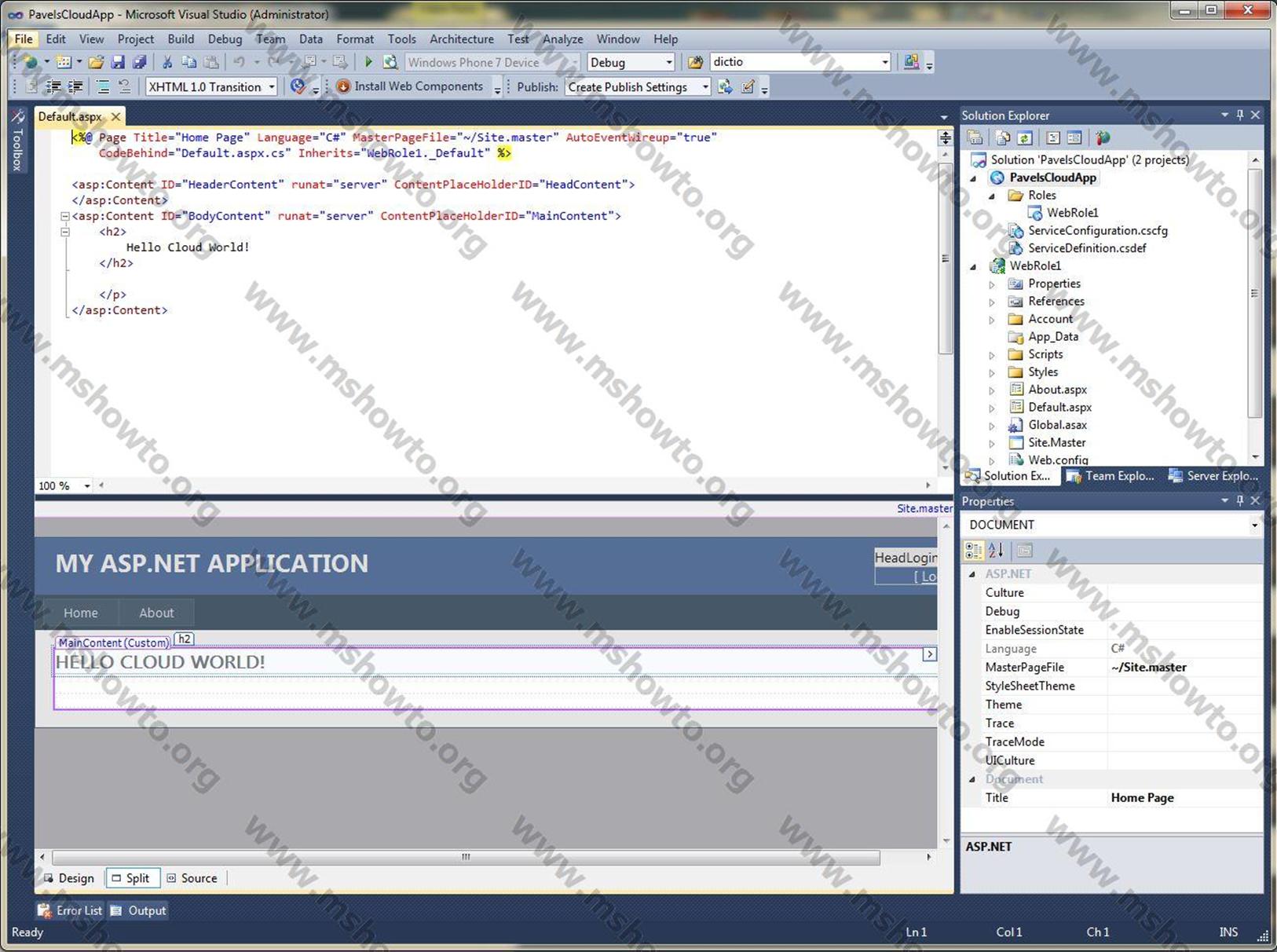Expand the Account folder
Viewport: 1277px width, 952px height.
tap(992, 320)
